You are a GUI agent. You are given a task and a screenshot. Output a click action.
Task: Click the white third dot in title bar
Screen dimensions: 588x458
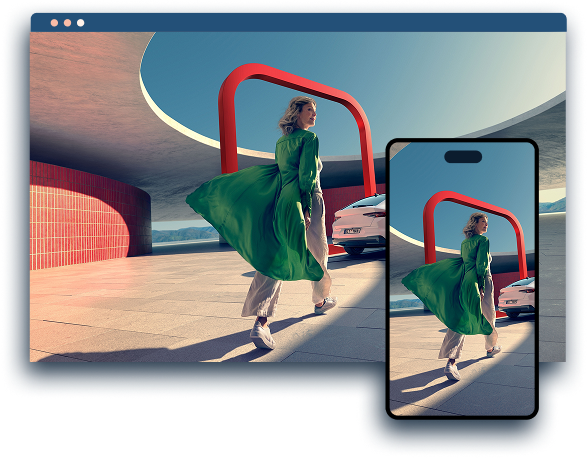pos(81,23)
